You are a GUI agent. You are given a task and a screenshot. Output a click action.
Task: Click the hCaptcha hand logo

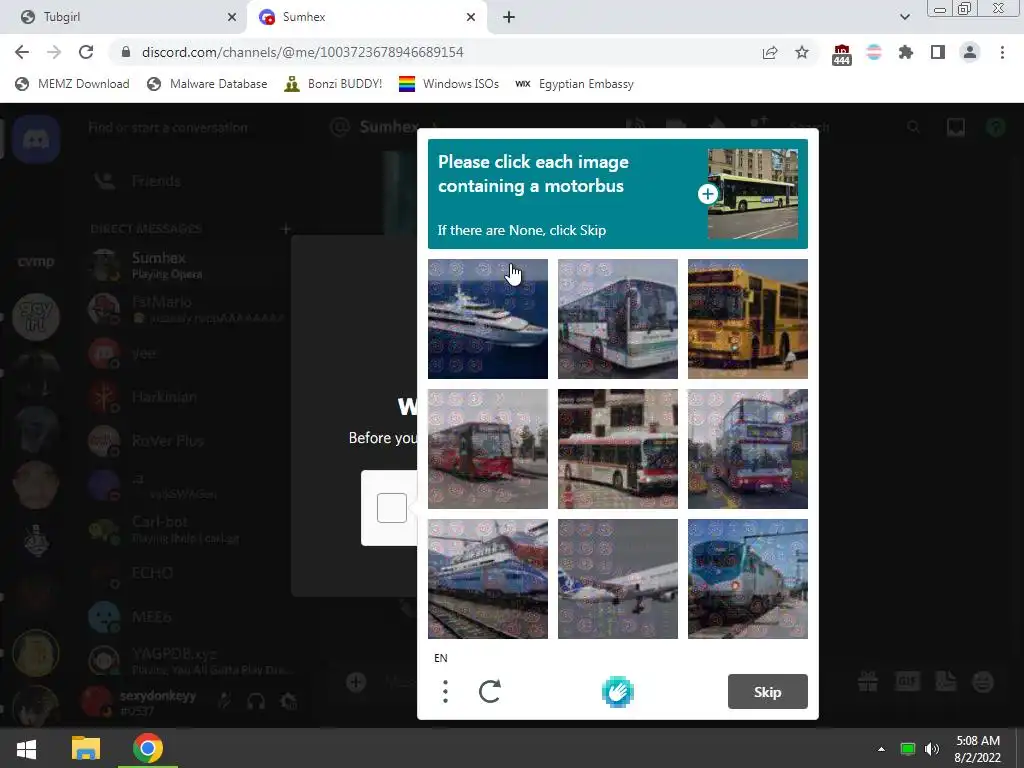click(x=618, y=692)
